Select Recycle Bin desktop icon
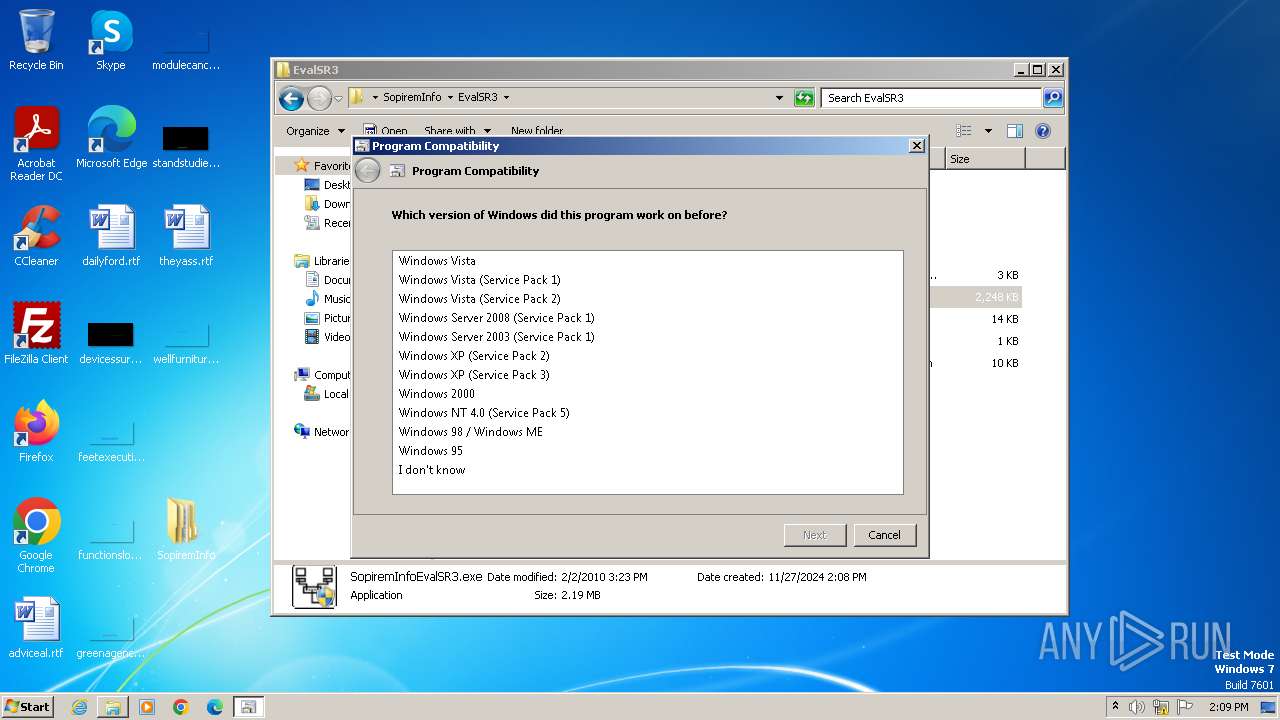This screenshot has width=1280, height=720. 36,41
